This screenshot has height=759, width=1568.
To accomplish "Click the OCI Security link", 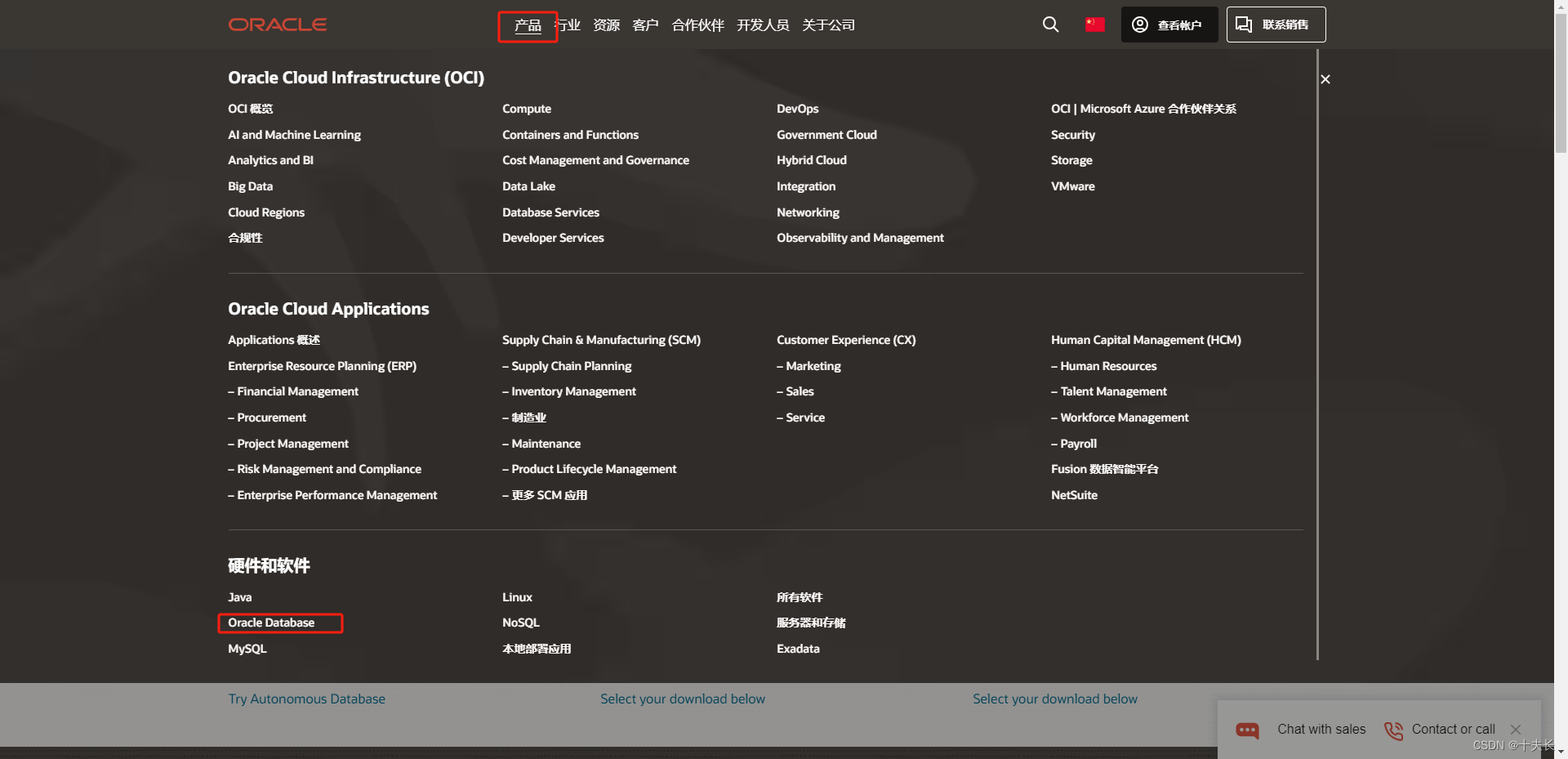I will coord(1073,135).
